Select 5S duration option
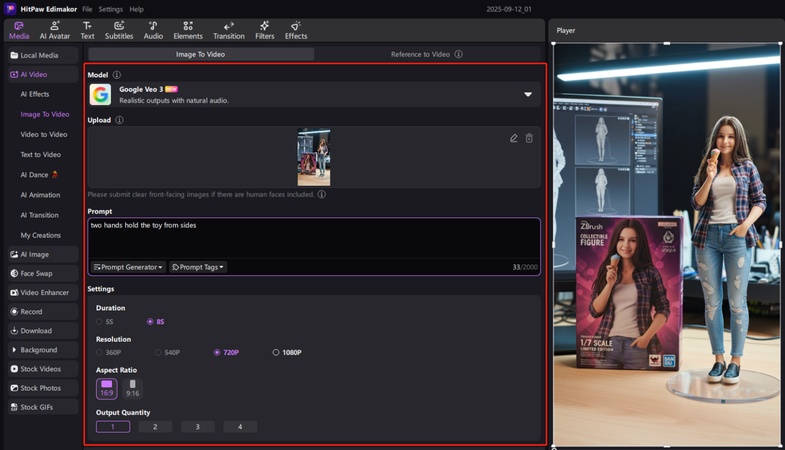 coord(105,322)
